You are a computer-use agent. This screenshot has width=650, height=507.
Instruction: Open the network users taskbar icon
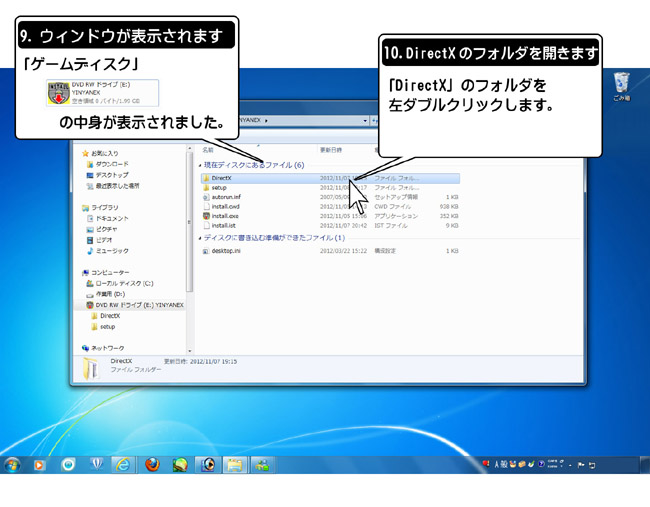pyautogui.click(x=263, y=465)
